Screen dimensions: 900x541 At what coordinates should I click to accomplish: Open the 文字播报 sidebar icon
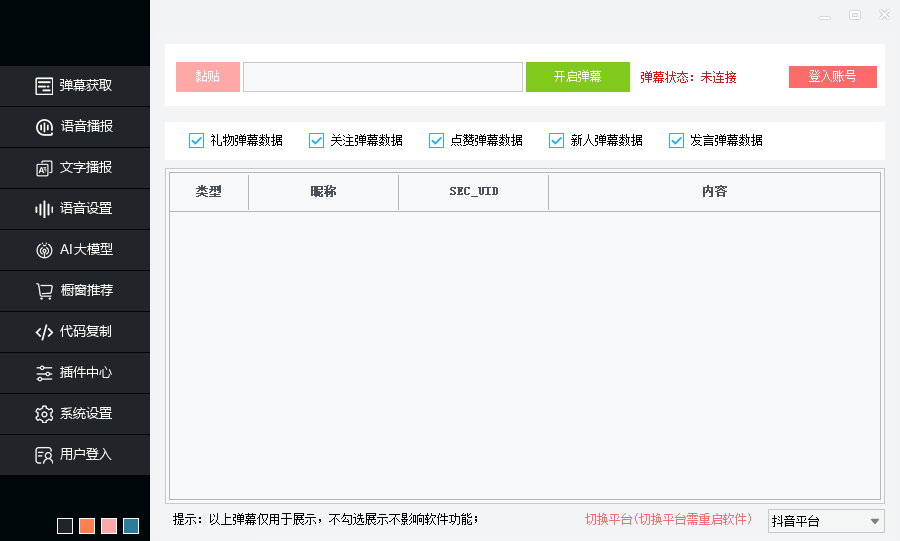[44, 168]
